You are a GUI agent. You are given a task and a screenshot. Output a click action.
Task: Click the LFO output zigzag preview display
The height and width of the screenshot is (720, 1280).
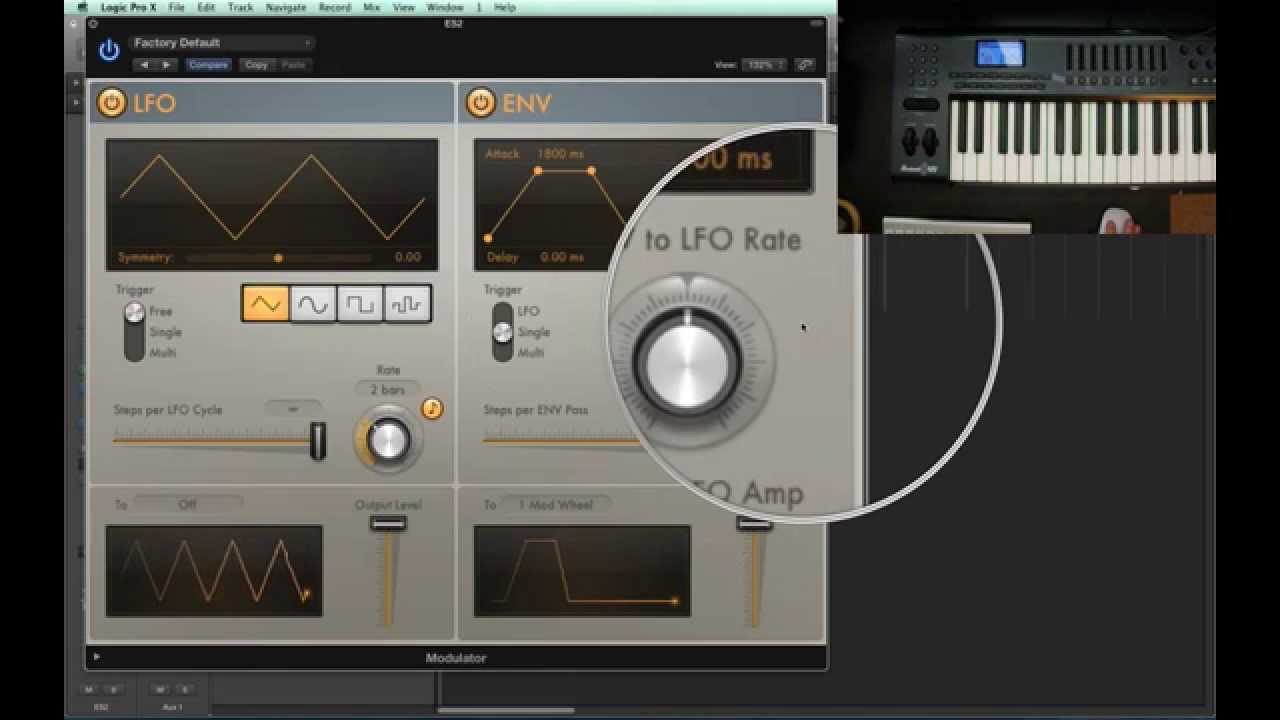click(214, 570)
